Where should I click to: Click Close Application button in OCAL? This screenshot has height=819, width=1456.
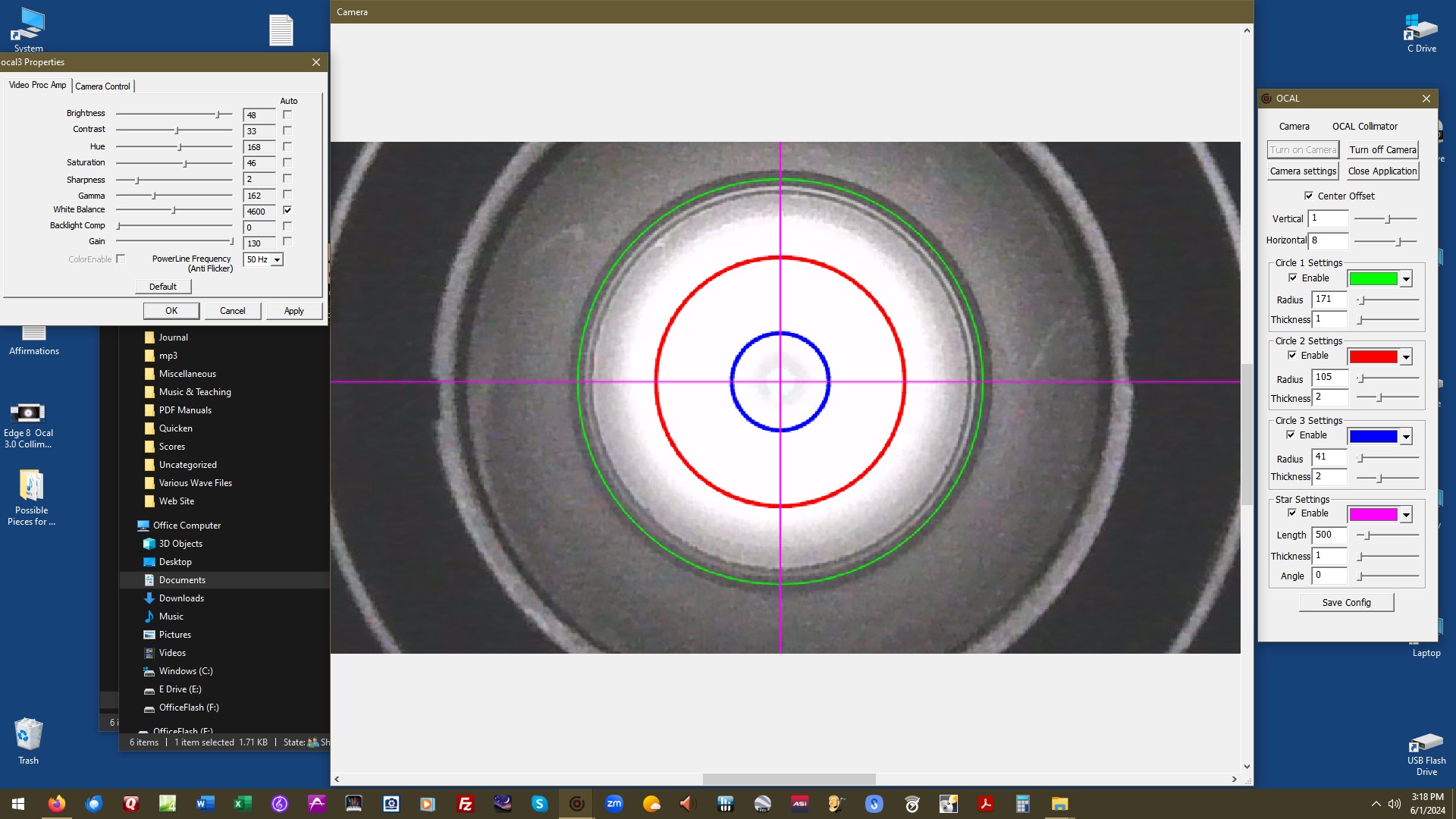[1382, 171]
